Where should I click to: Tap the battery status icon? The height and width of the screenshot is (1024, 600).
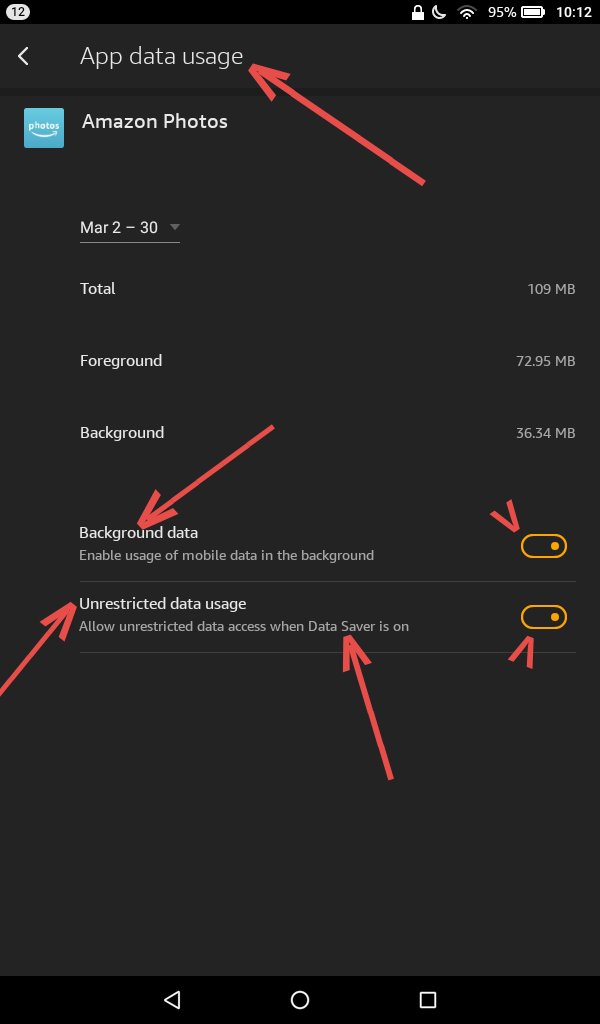click(535, 12)
